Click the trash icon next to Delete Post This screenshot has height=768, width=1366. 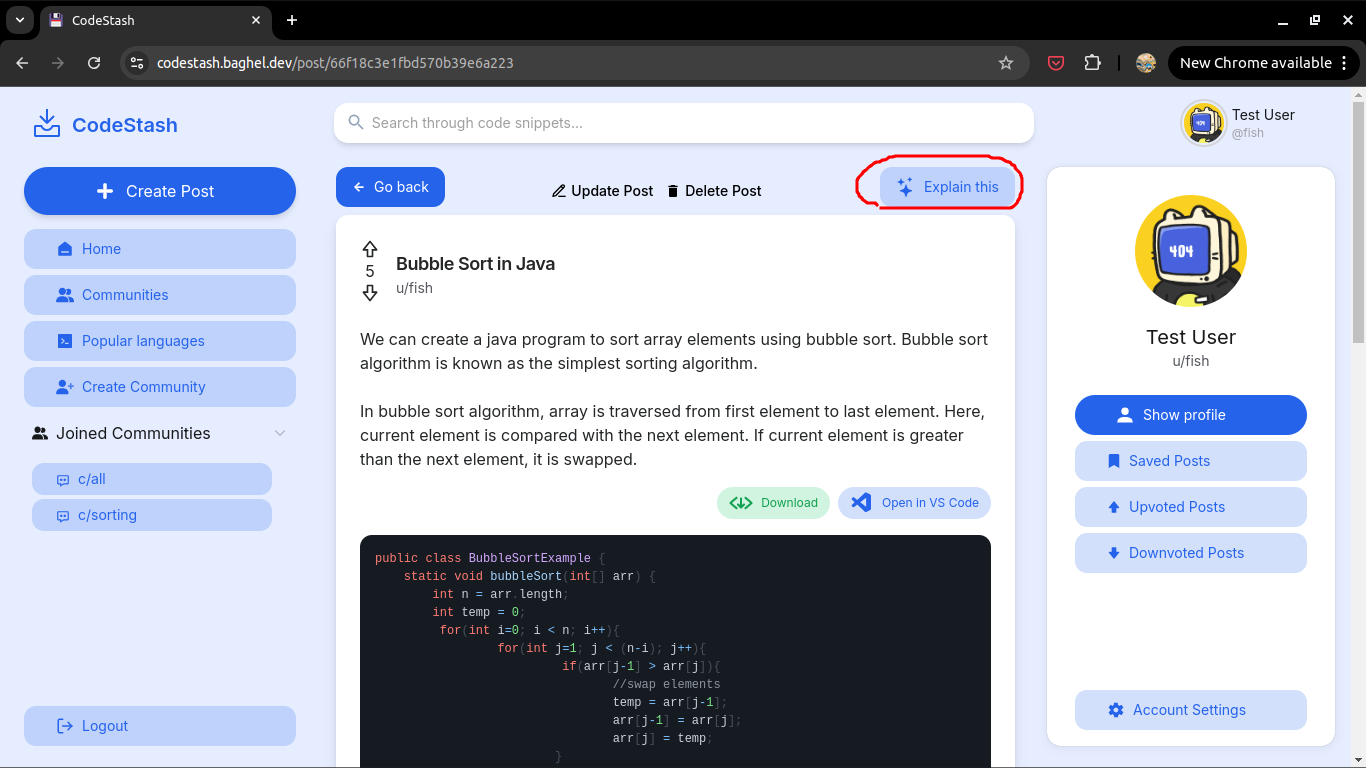click(x=672, y=190)
